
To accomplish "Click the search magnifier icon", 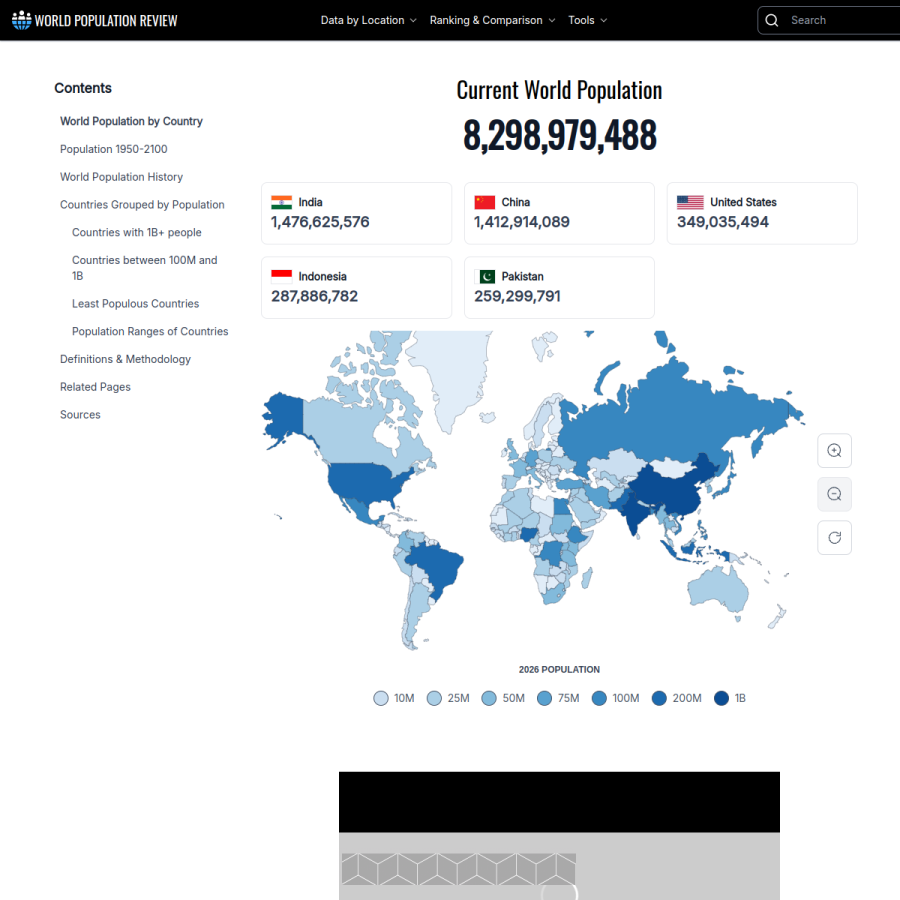I will tap(772, 20).
